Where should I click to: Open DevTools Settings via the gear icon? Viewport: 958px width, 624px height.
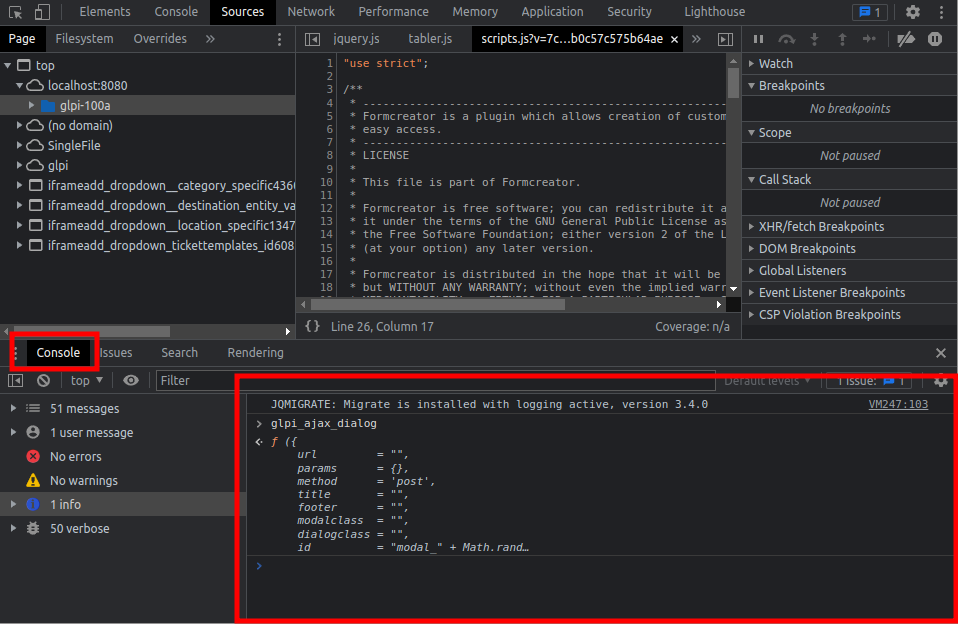coord(913,11)
